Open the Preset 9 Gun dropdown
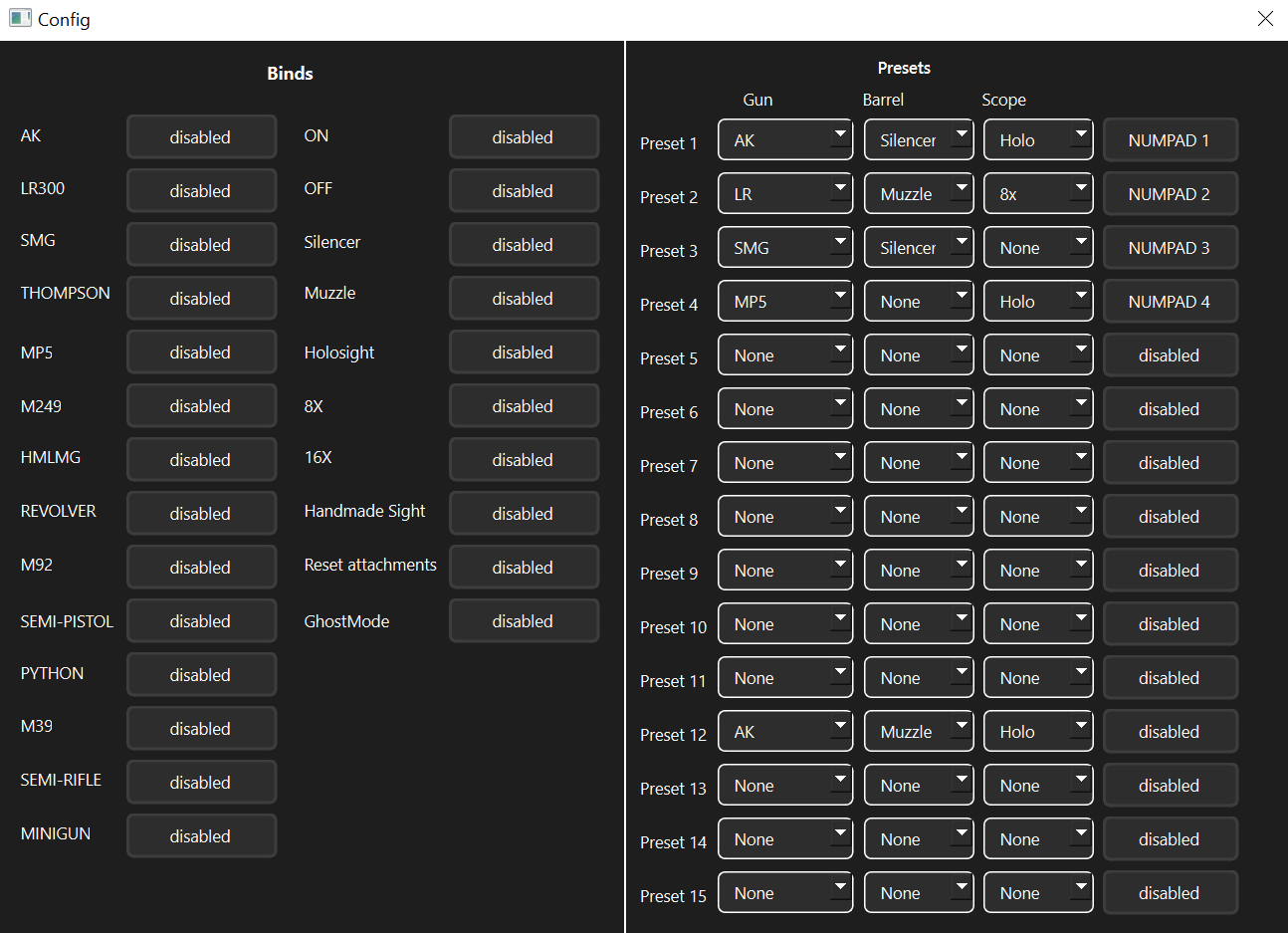This screenshot has width=1288, height=933. pos(785,570)
